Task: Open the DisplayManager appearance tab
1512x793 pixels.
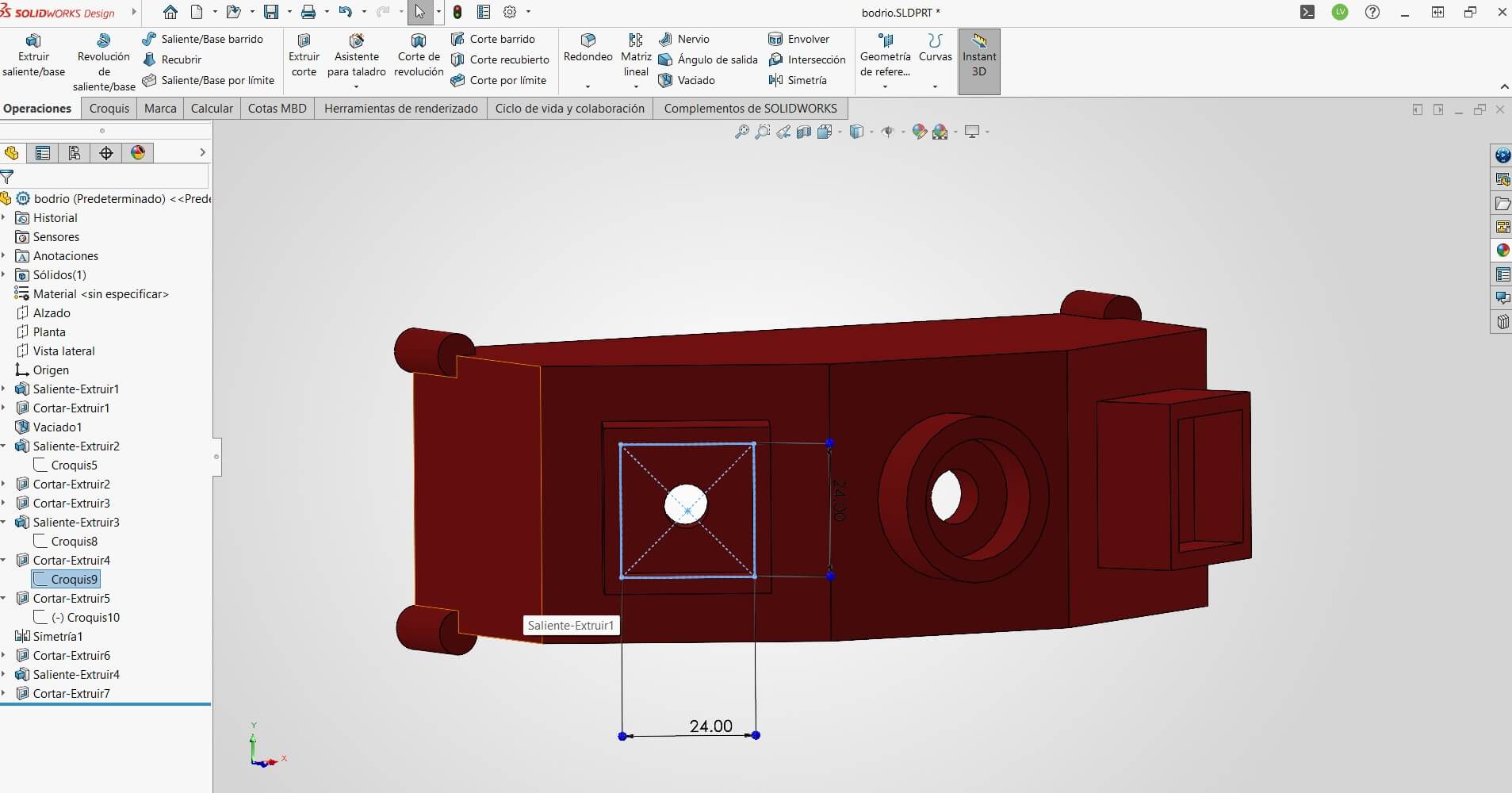Action: pos(138,153)
